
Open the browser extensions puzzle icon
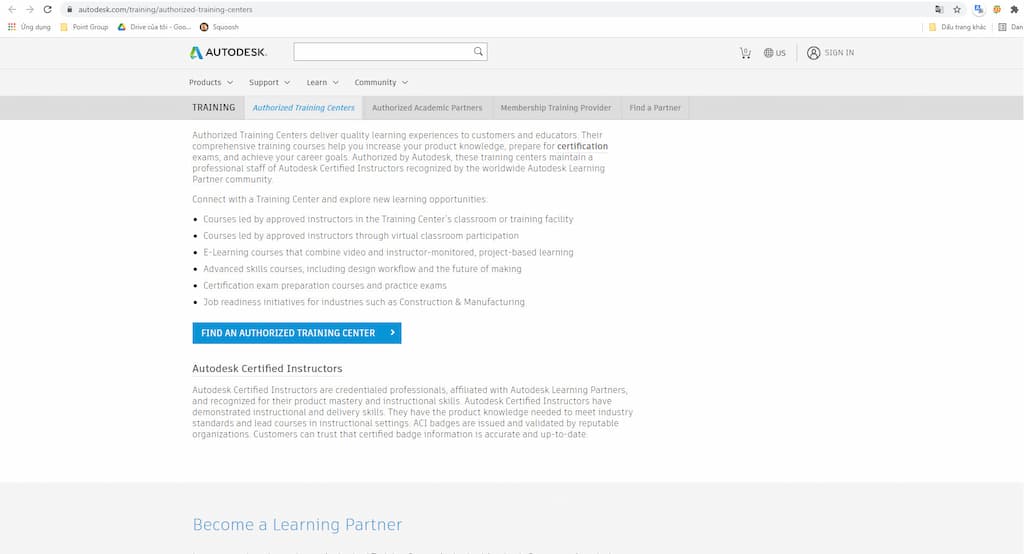click(x=1014, y=9)
